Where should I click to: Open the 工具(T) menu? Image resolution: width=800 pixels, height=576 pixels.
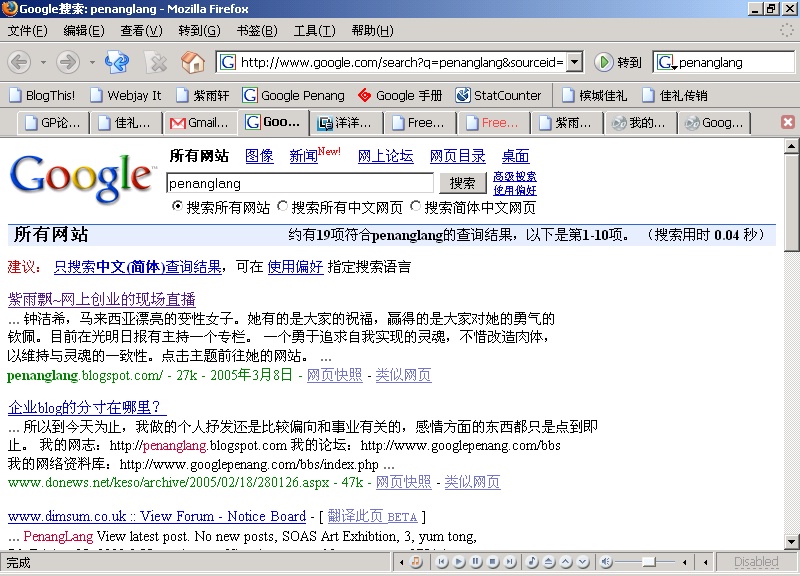point(314,31)
